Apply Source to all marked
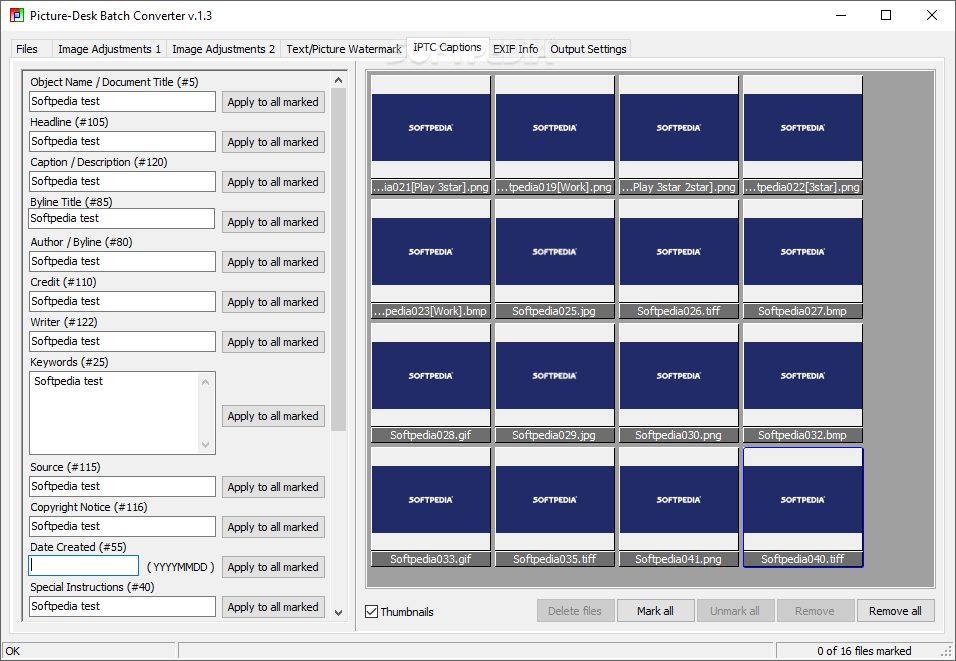 tap(273, 487)
